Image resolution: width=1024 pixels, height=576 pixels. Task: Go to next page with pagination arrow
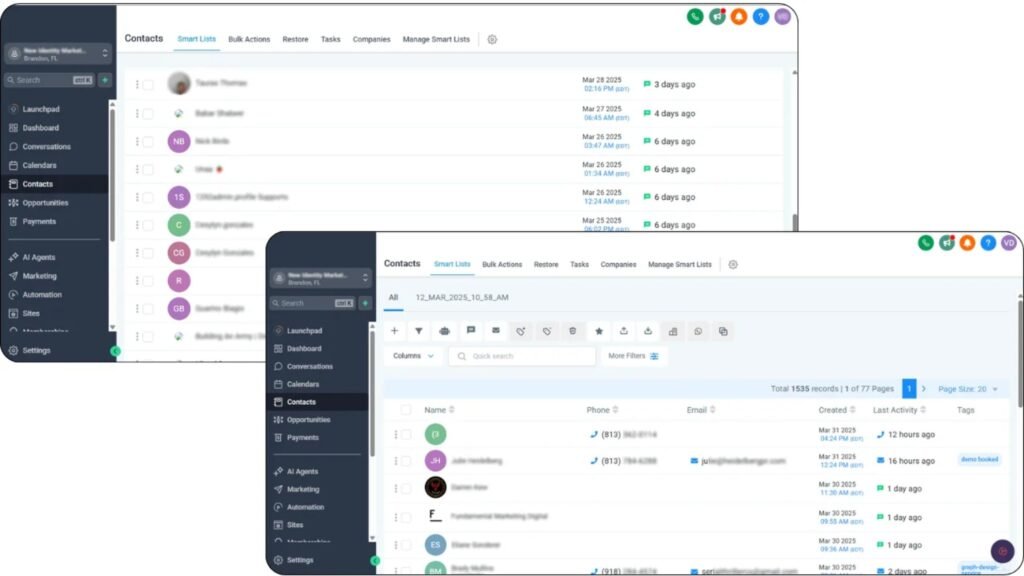coord(924,389)
